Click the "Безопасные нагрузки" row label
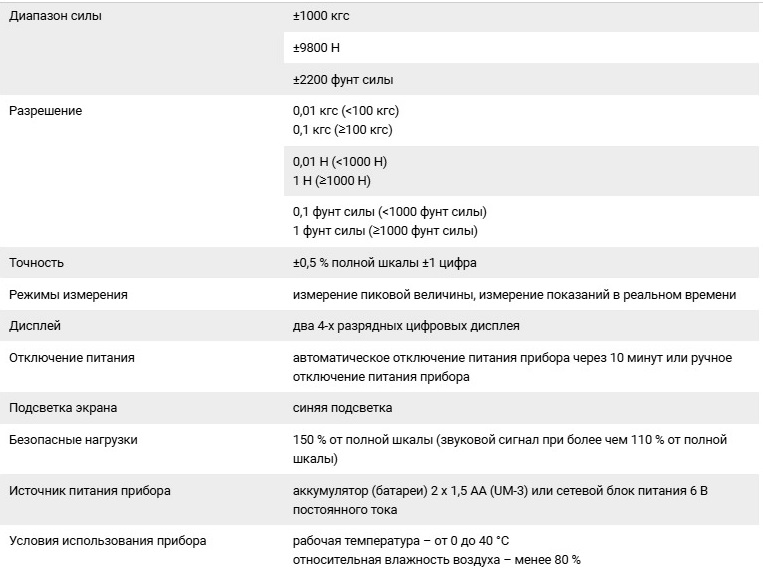 tap(73, 439)
